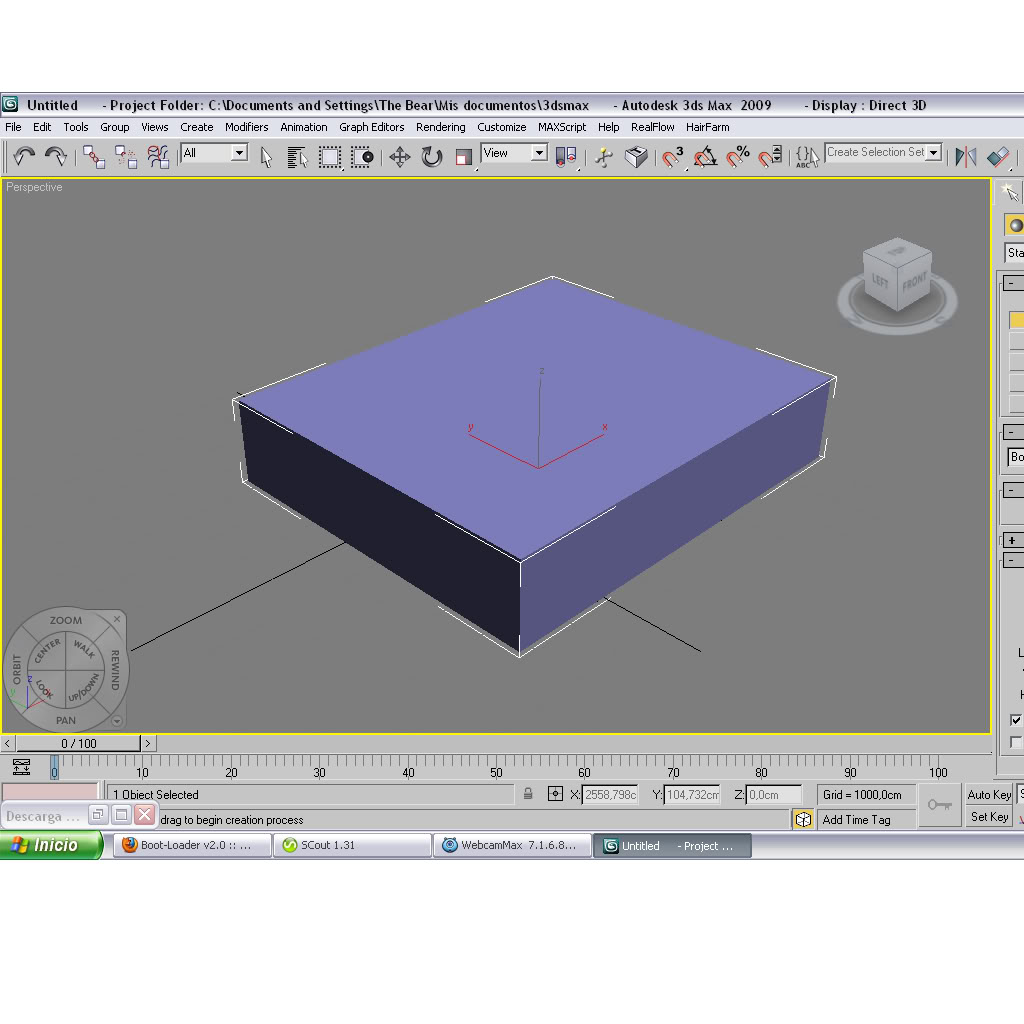Click the Open Mini Curve Editor icon
The image size is (1024, 1024).
22,767
